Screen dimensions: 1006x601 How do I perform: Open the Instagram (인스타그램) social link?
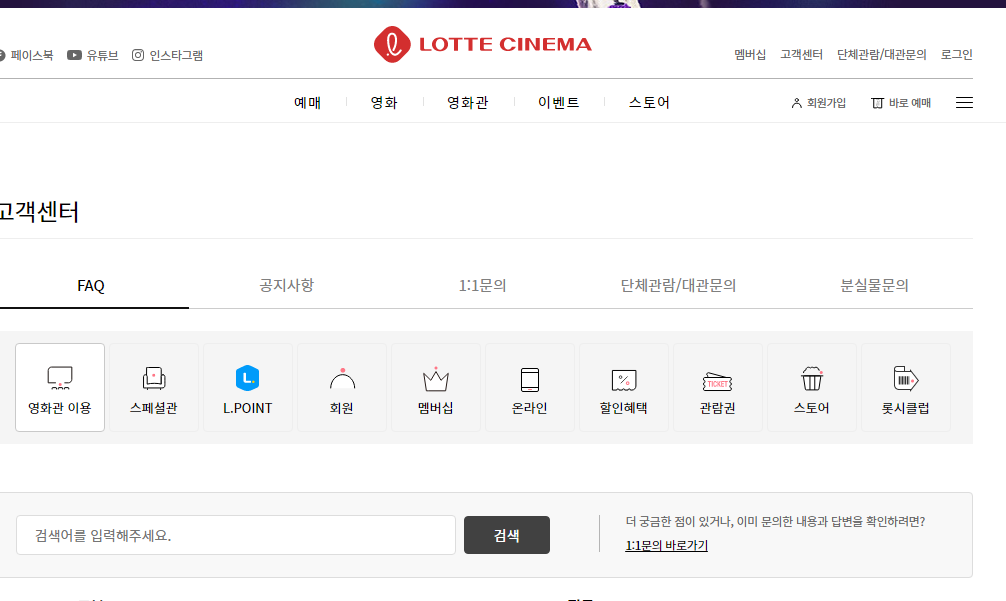click(x=167, y=55)
